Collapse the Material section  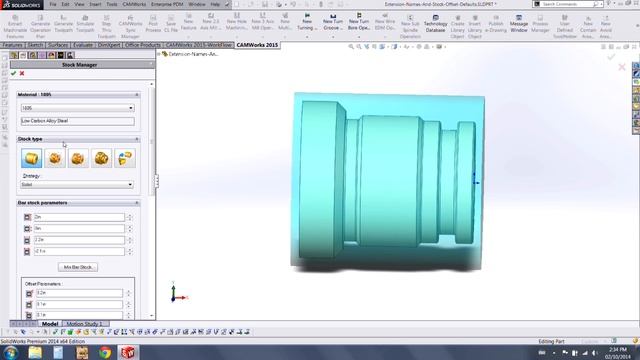click(x=137, y=95)
